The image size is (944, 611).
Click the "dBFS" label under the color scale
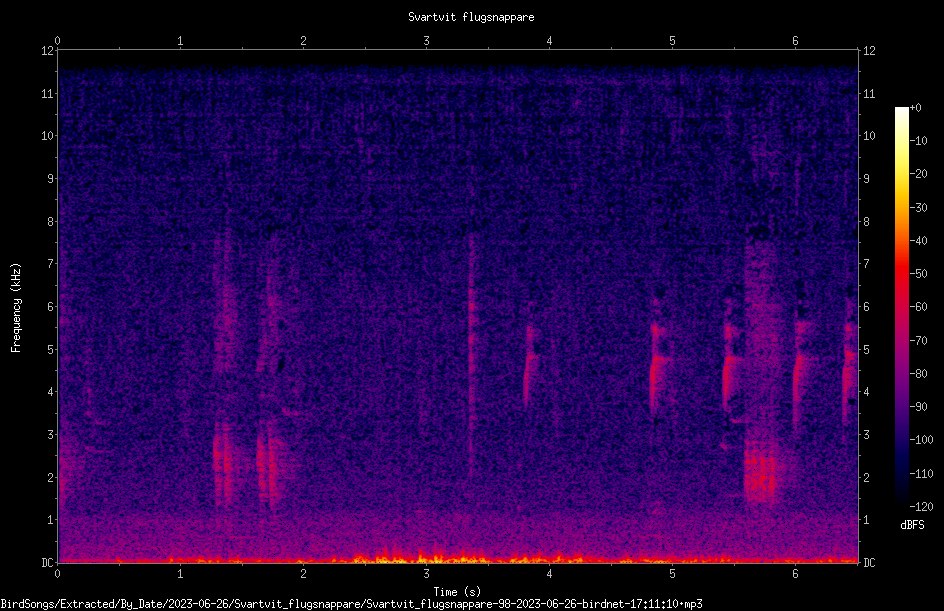[912, 525]
